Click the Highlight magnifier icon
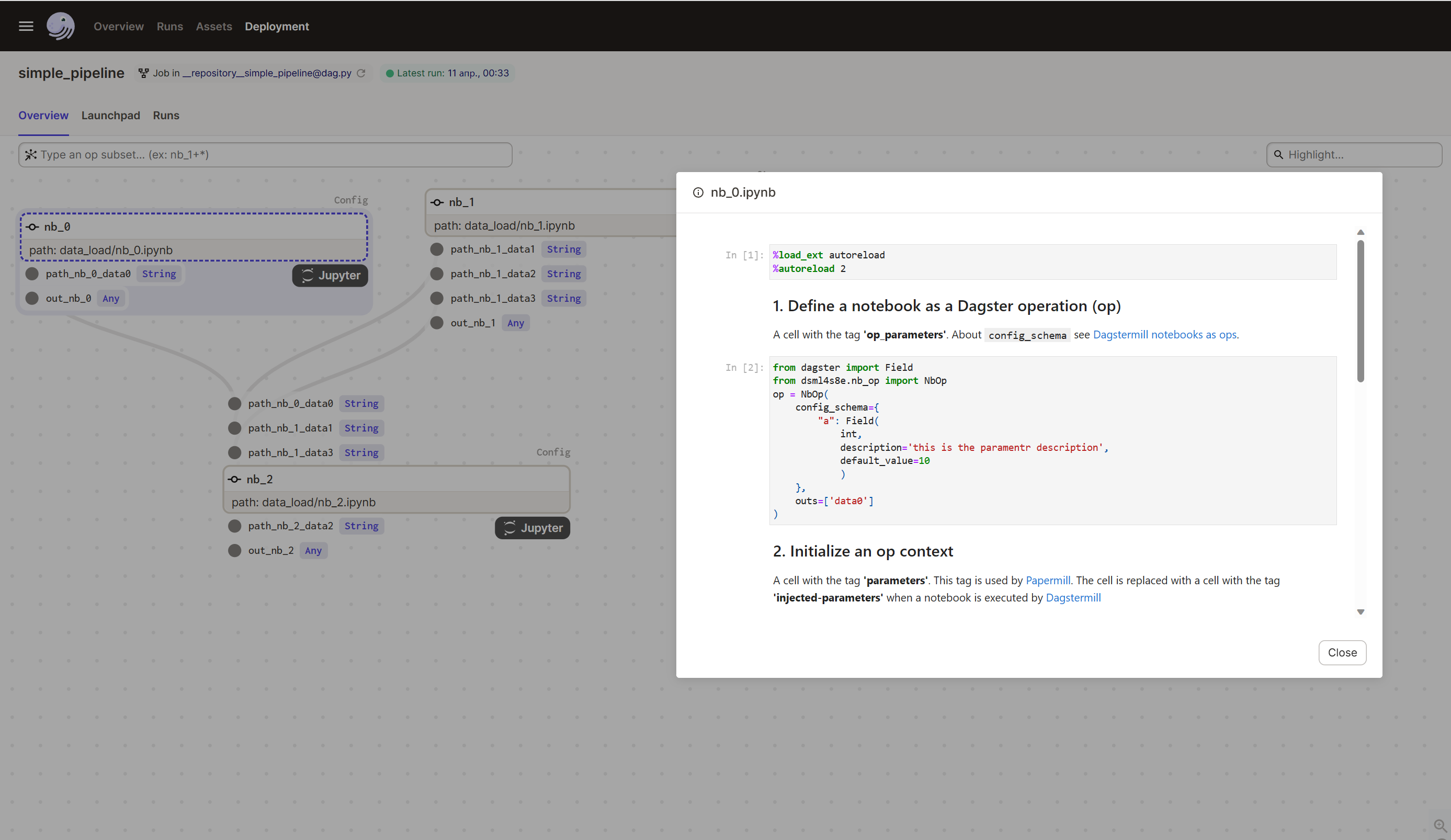 pos(1278,155)
